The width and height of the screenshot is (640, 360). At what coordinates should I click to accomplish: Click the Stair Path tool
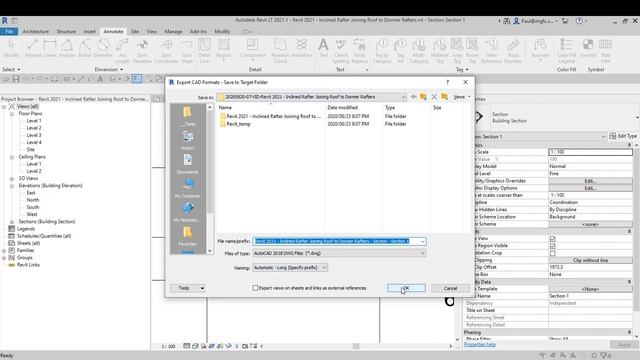tap(605, 51)
